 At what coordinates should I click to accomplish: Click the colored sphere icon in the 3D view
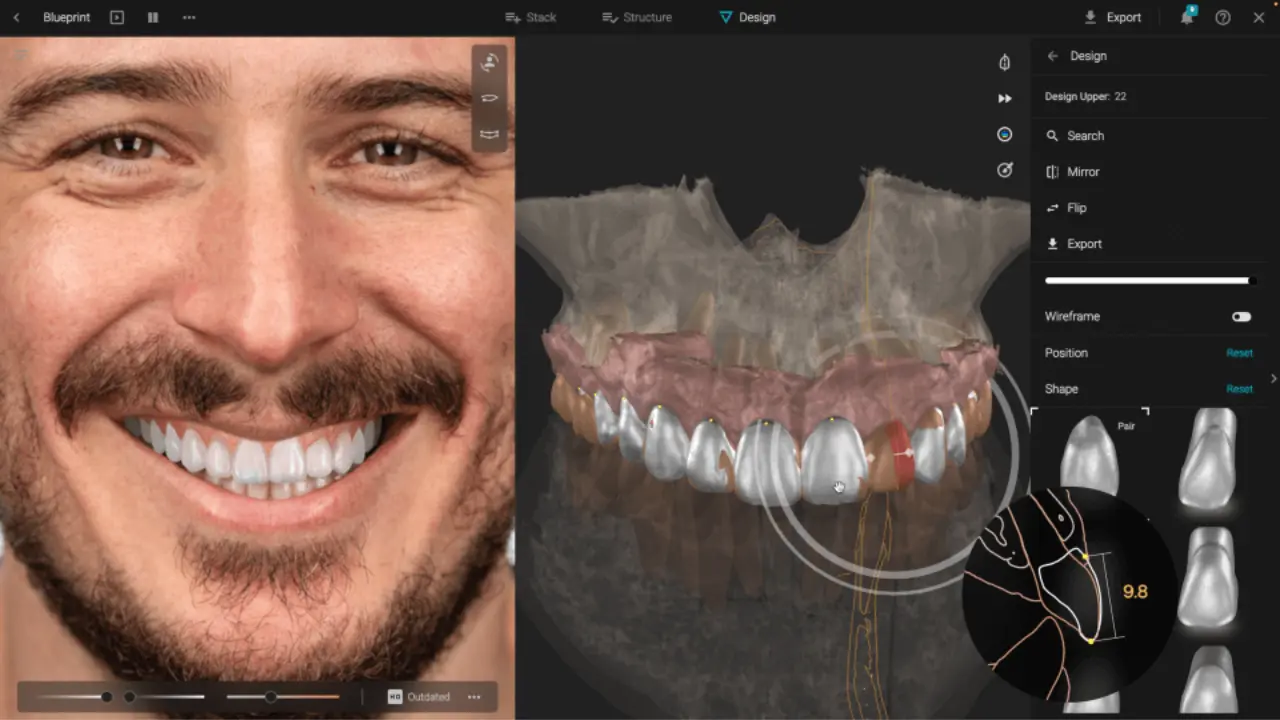[x=1005, y=134]
